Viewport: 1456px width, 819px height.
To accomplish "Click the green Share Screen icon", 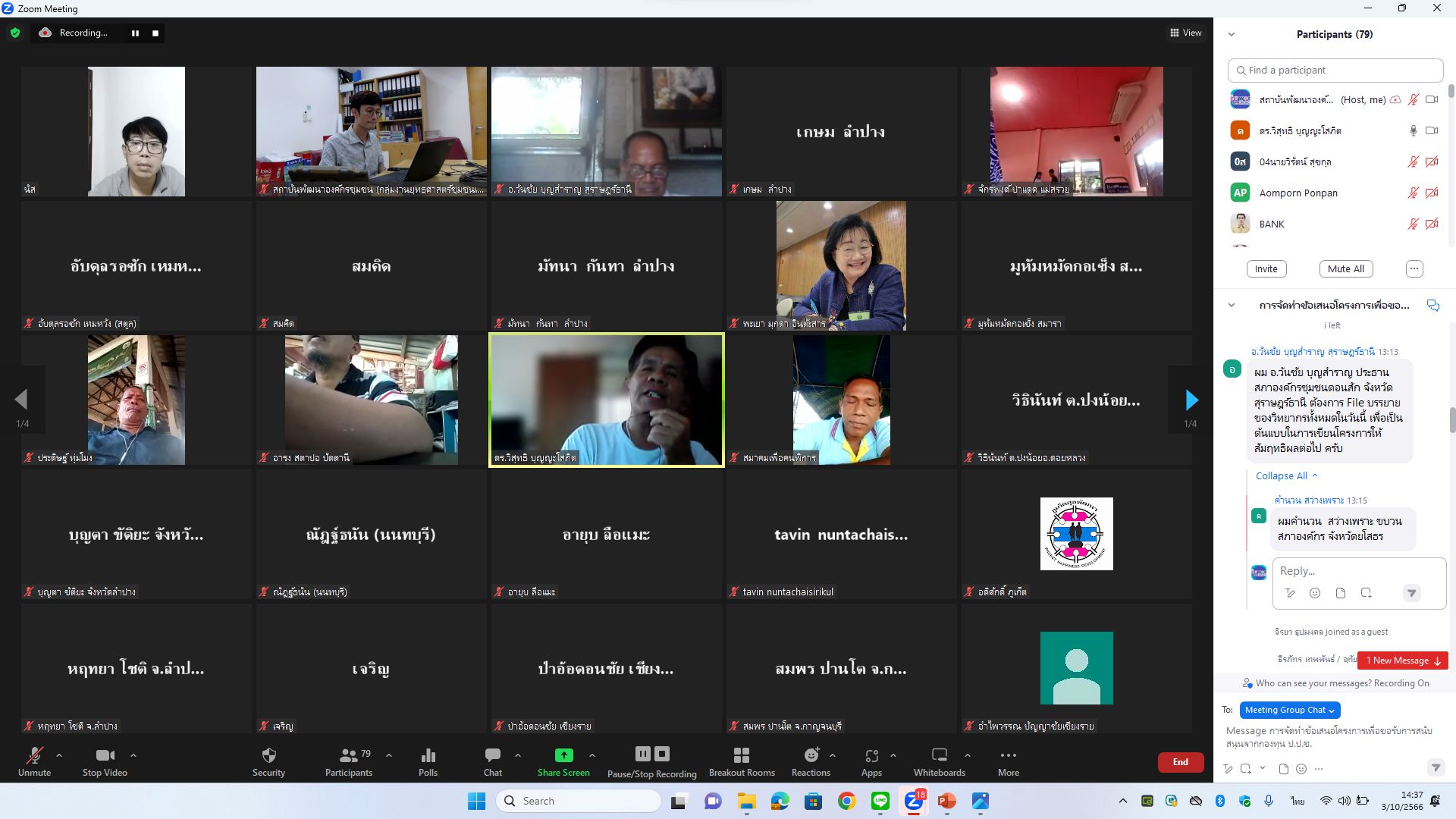I will click(x=563, y=755).
